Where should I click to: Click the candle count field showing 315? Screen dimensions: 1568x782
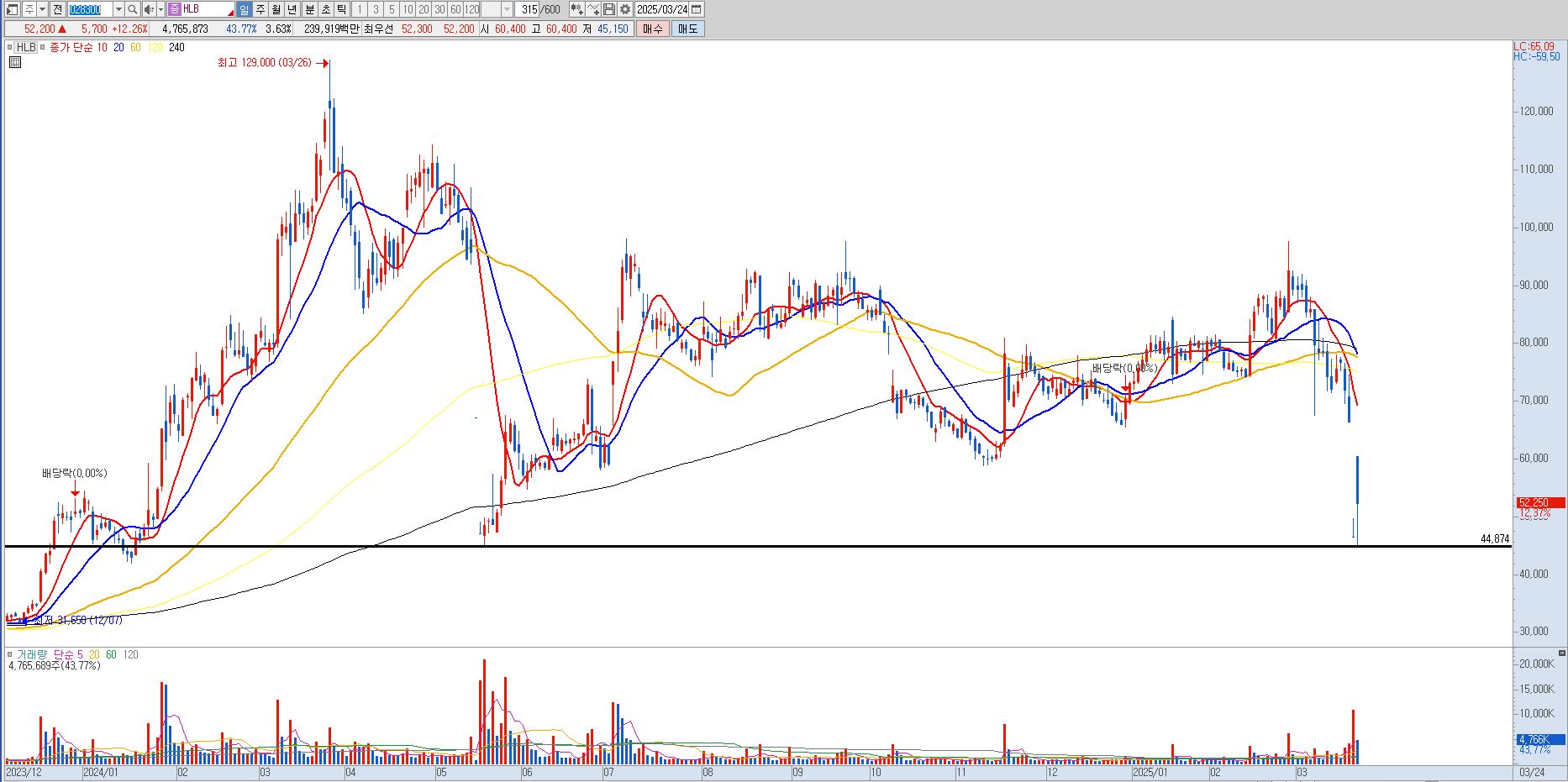[x=527, y=9]
